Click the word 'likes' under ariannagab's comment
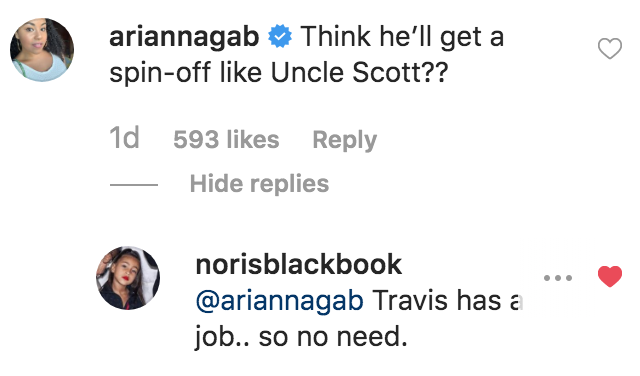The width and height of the screenshot is (640, 376). (x=253, y=140)
